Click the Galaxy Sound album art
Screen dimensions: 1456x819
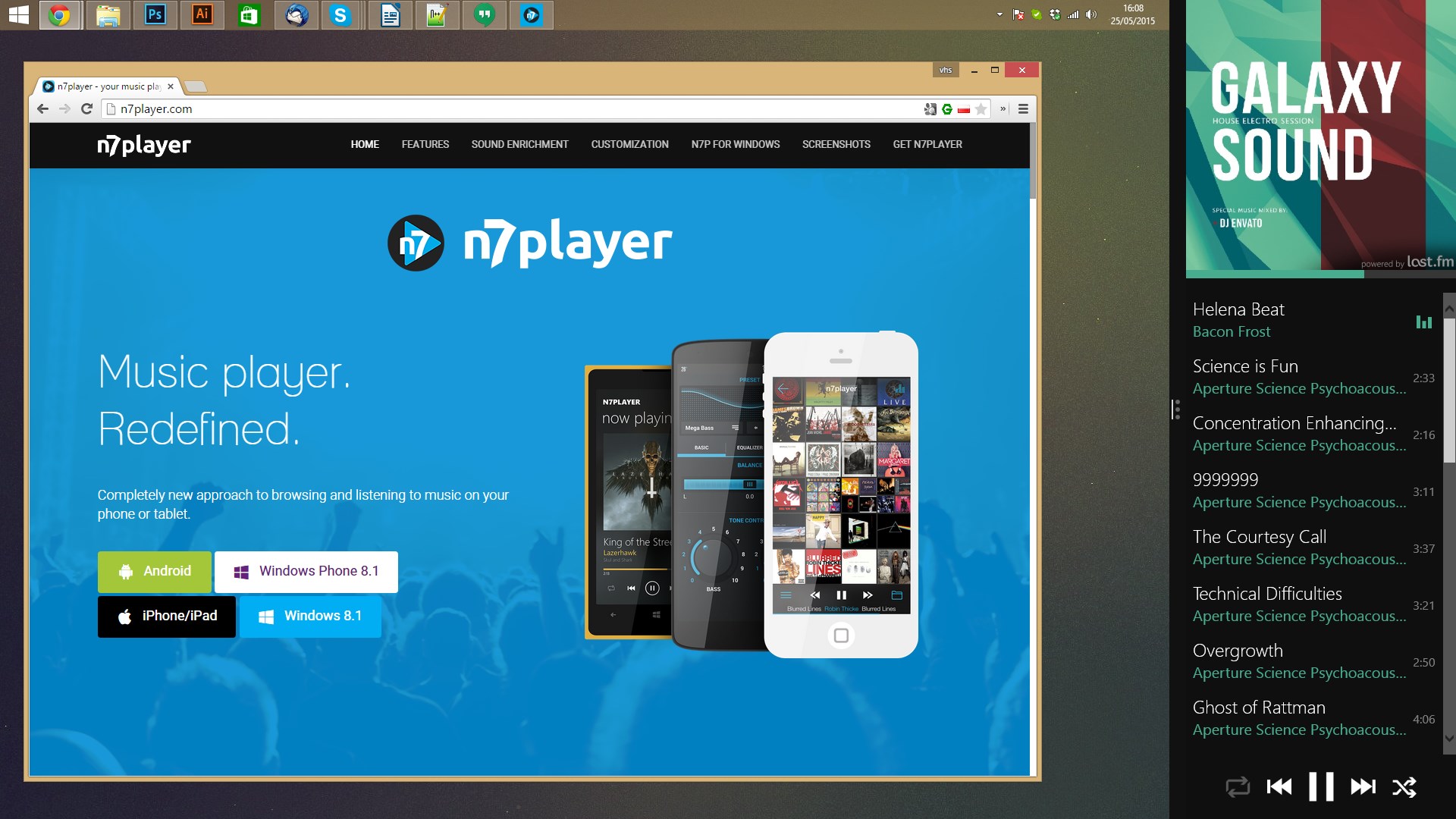click(x=1321, y=135)
